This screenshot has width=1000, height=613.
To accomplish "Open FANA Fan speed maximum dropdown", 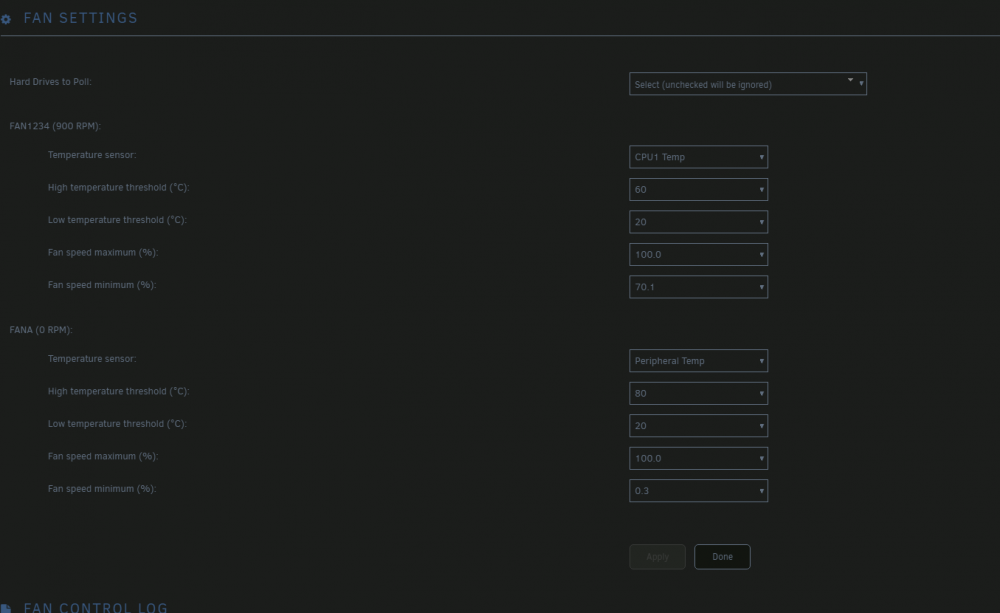I will (x=698, y=459).
